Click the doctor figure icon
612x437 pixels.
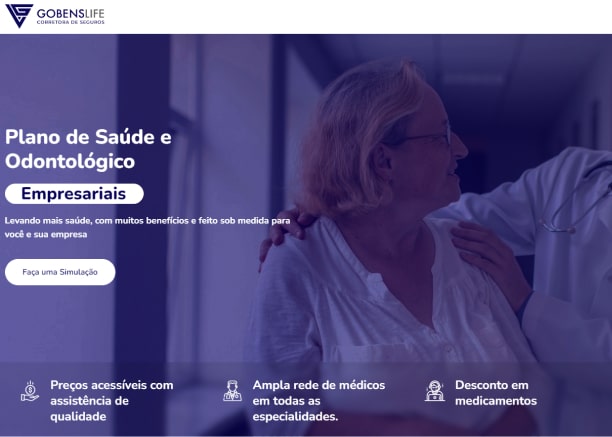pos(232,391)
